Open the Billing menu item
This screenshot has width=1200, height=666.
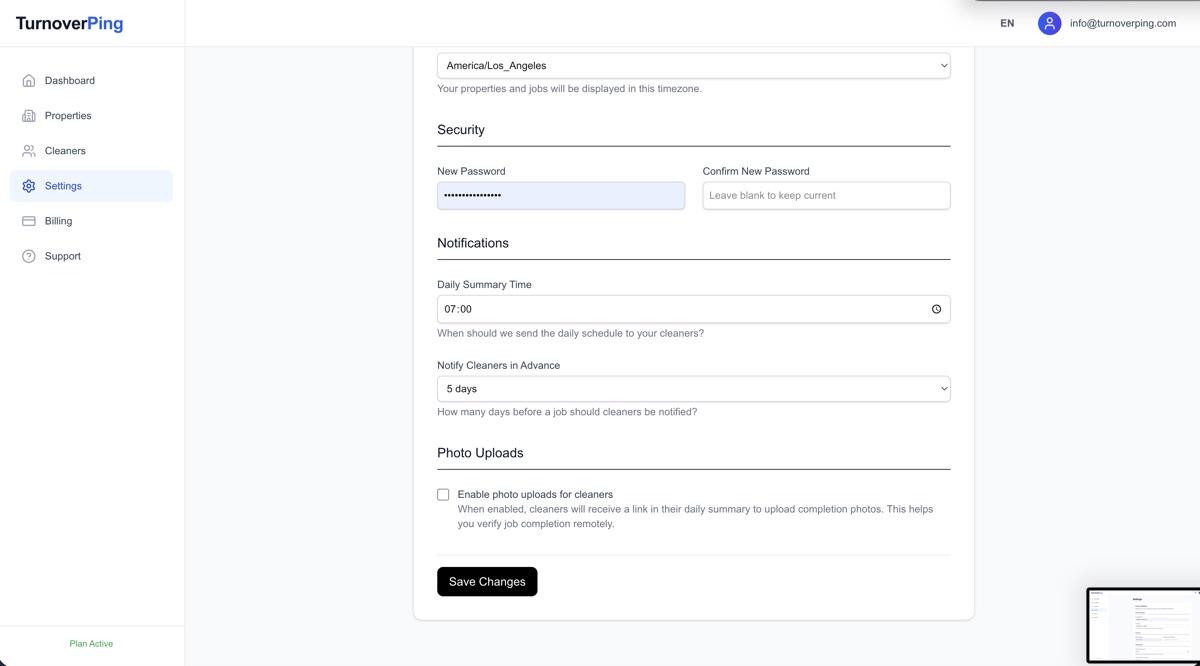tap(58, 221)
